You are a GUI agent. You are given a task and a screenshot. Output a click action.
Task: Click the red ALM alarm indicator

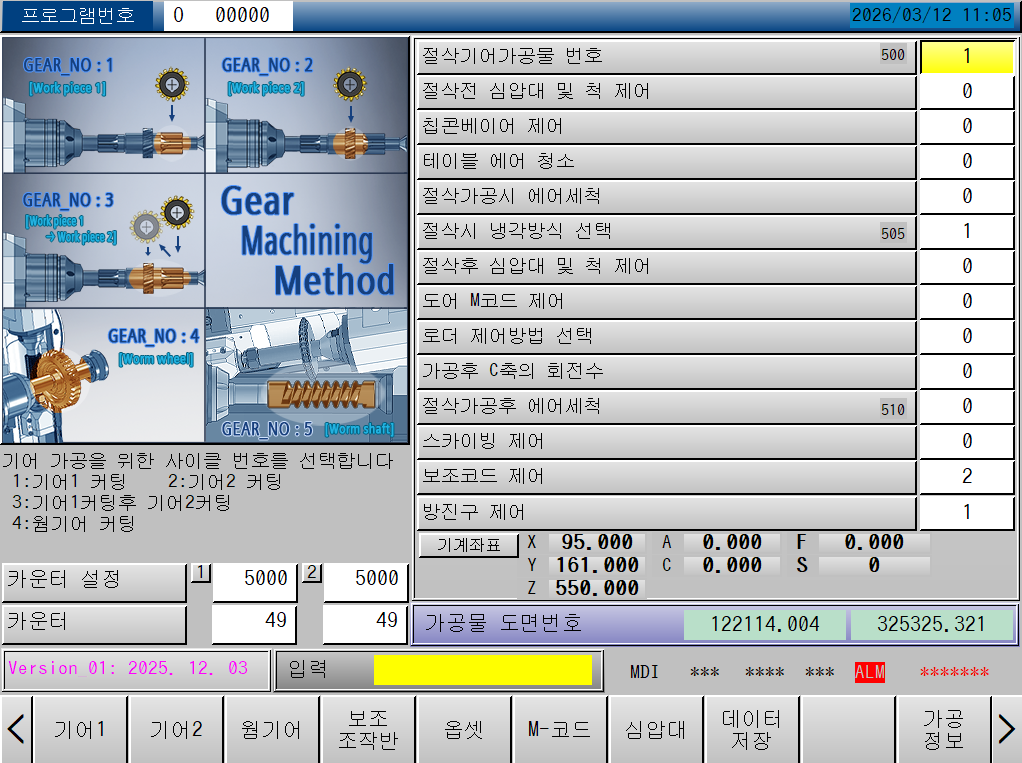pyautogui.click(x=870, y=672)
